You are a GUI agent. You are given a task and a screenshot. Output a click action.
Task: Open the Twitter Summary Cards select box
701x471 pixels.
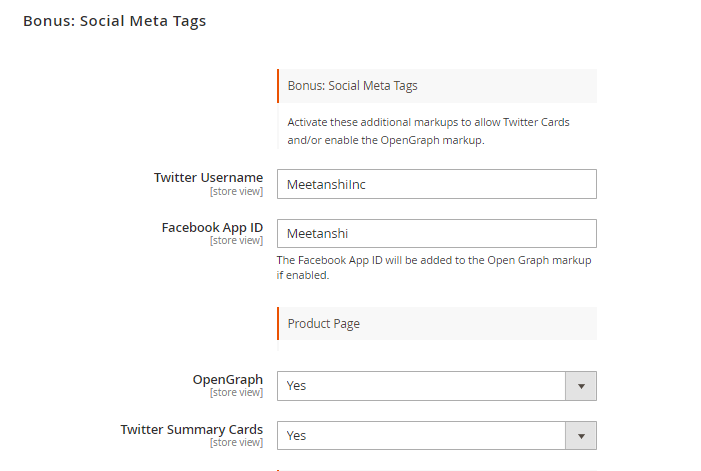[437, 436]
